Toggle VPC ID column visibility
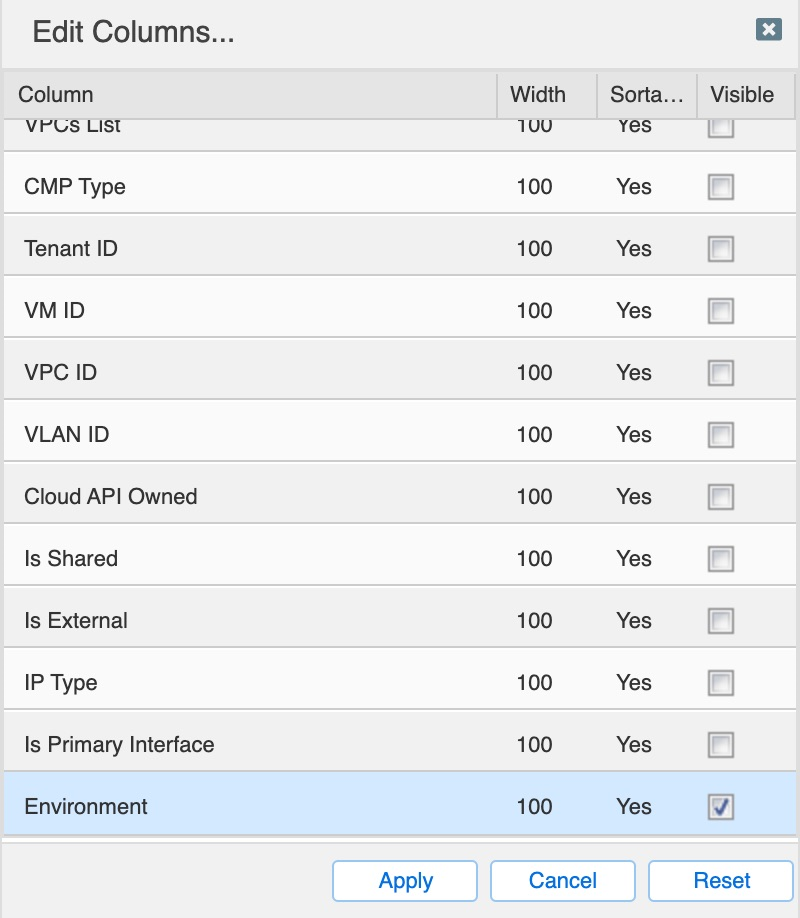Screen dimensions: 800x918 pos(721,373)
